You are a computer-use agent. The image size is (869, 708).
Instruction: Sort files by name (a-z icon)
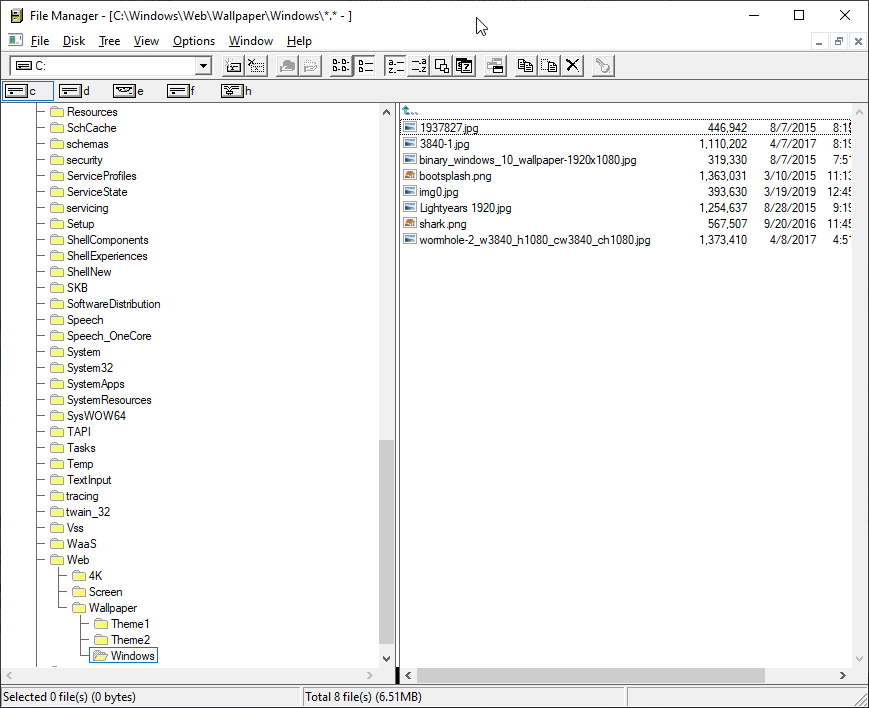point(395,66)
